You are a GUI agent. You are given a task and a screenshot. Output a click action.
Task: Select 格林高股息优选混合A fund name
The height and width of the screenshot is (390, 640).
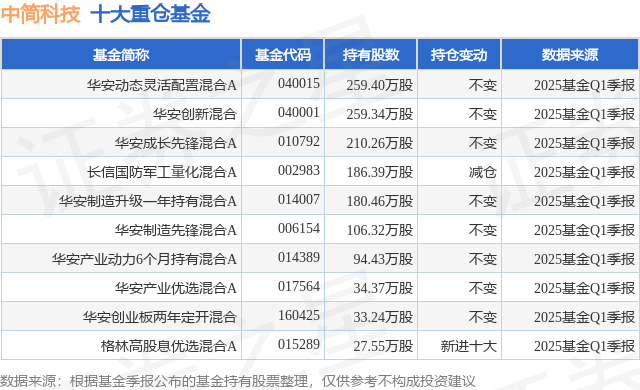169,346
